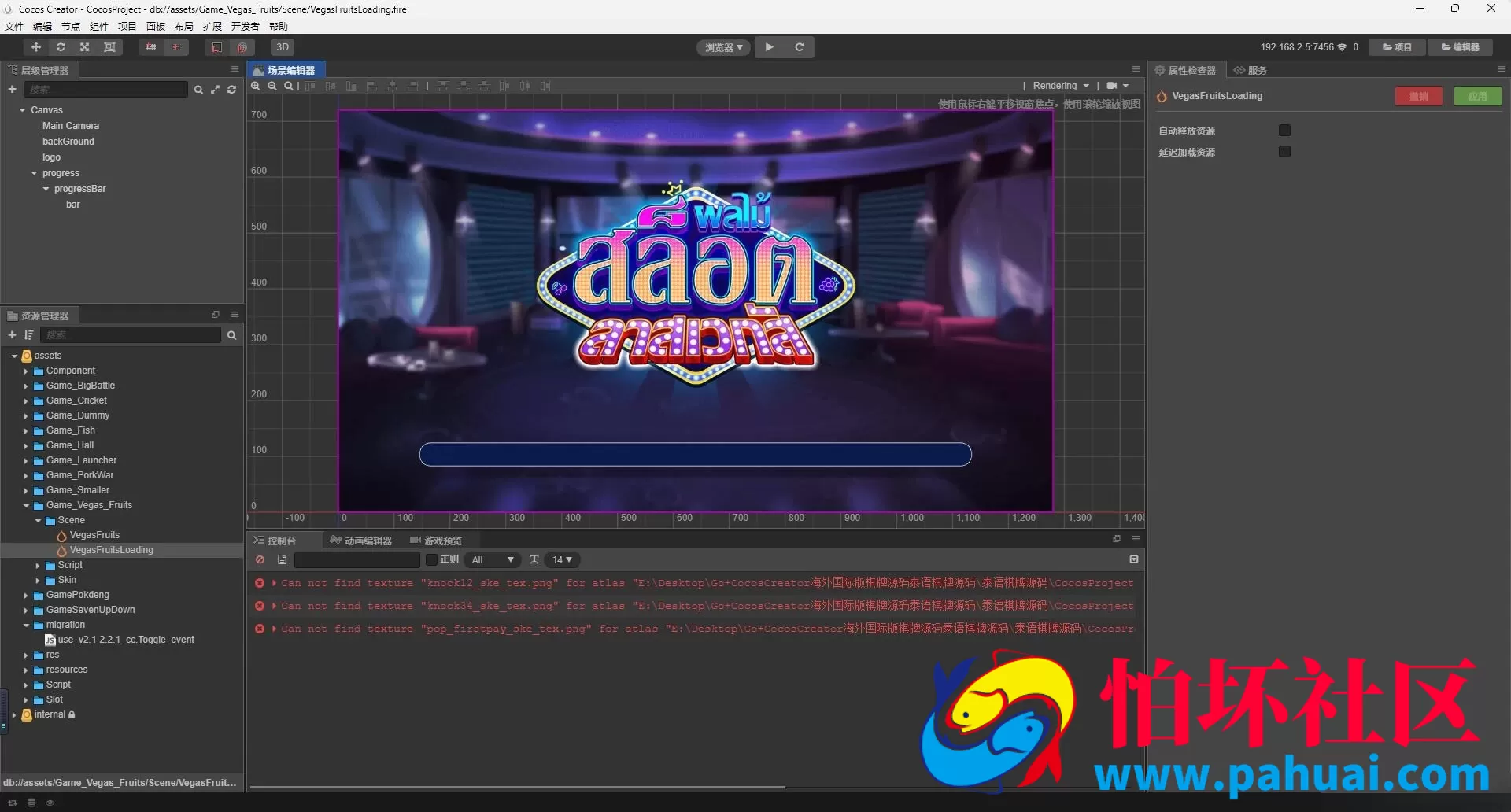Change asset sort order
Image resolution: width=1511 pixels, height=812 pixels.
(29, 335)
